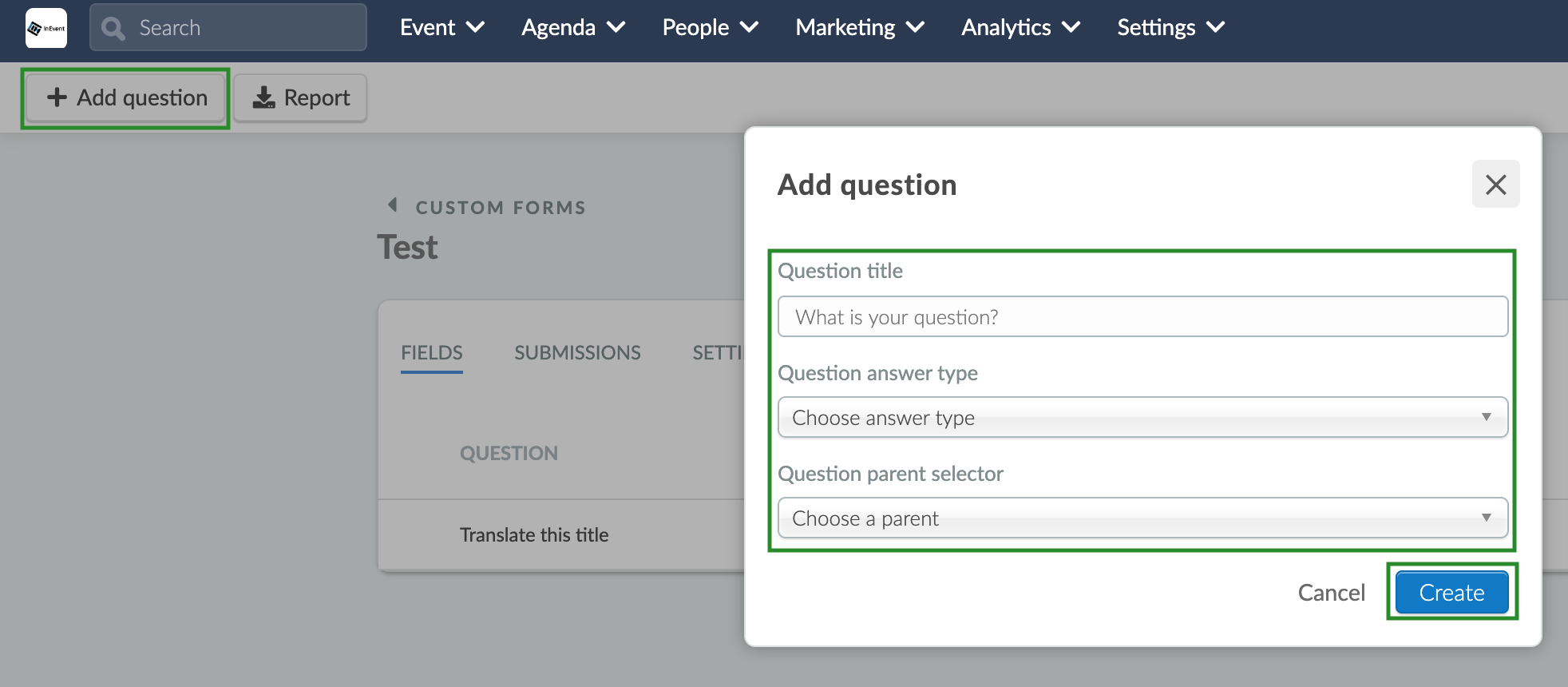Switch to the Submissions tab
Screen dimensions: 1568x687
577,352
